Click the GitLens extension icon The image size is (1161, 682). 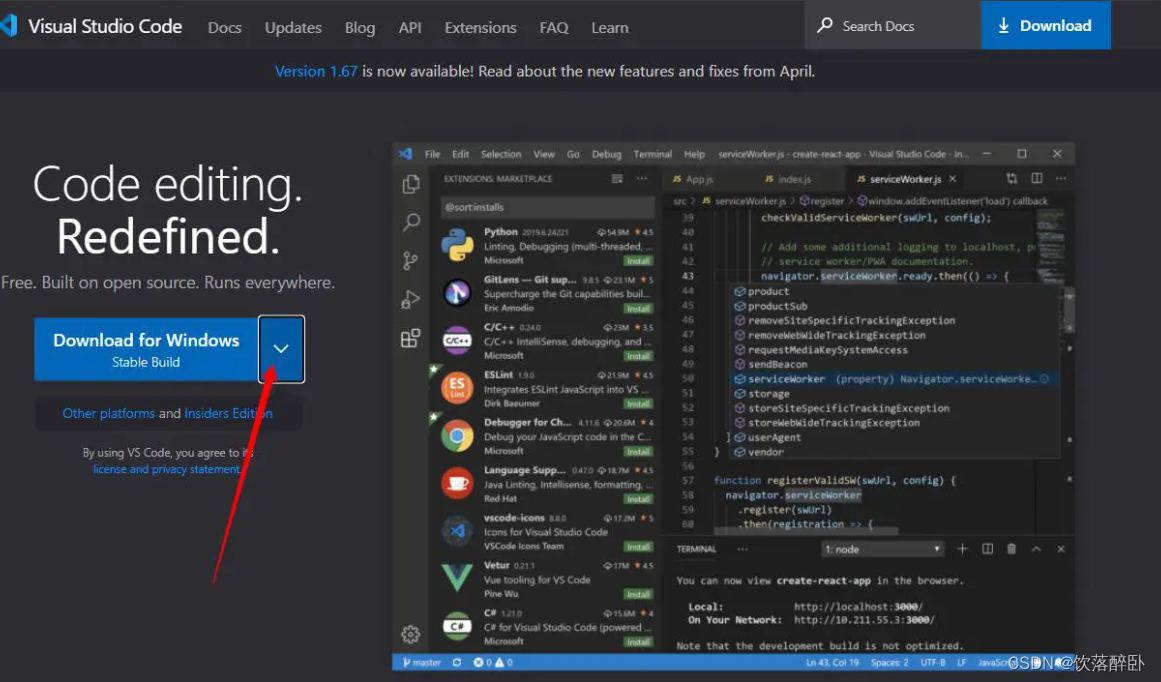(458, 292)
